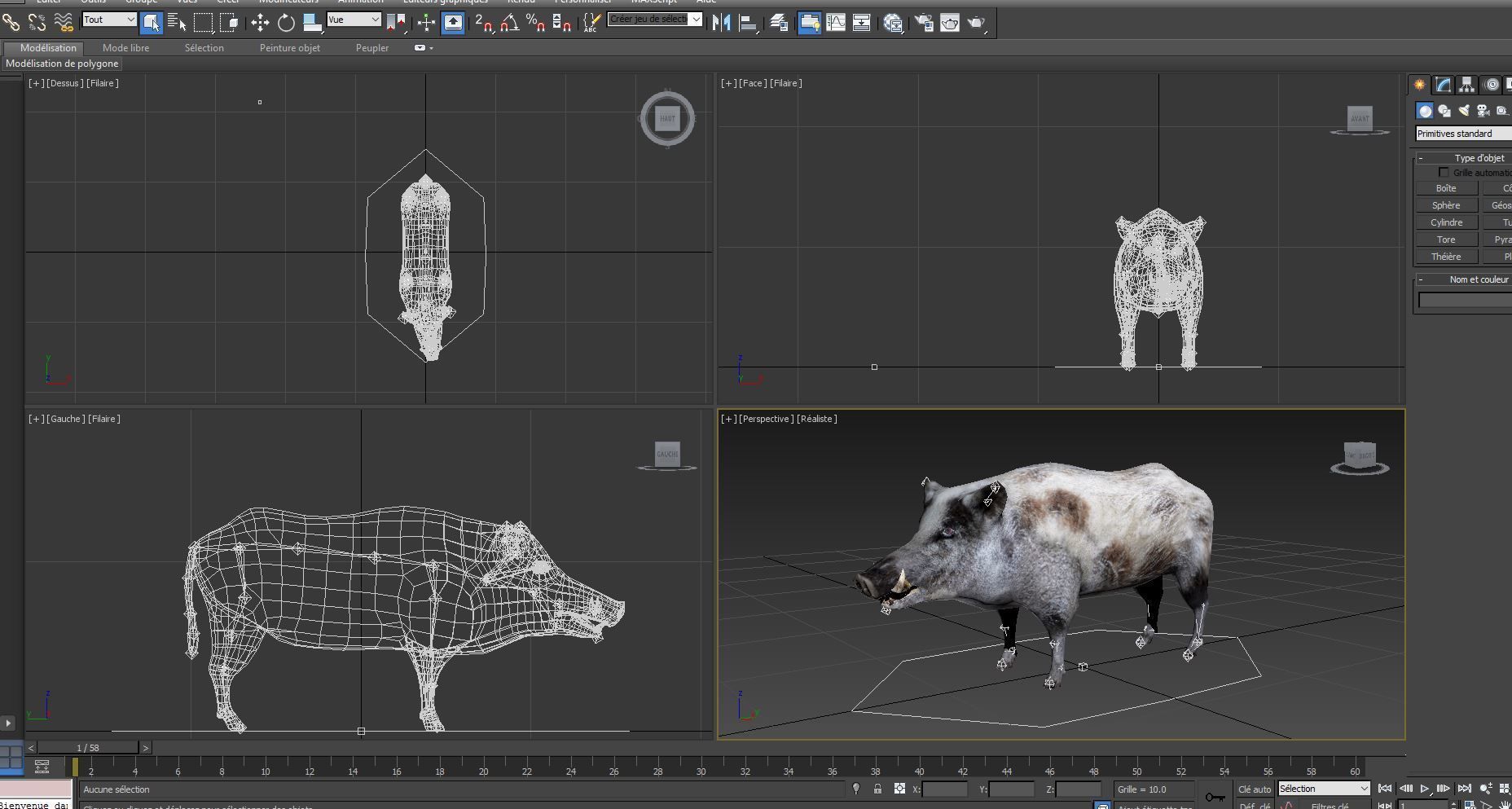Viewport: 1512px width, 809px height.
Task: Select the Shapes category icon
Action: (1444, 111)
